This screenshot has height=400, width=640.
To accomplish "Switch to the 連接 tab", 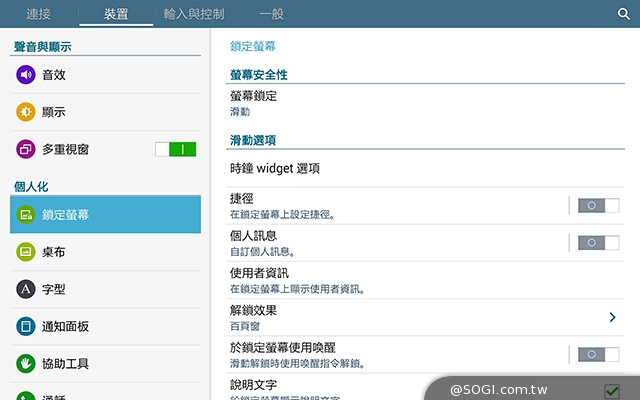I will (39, 14).
